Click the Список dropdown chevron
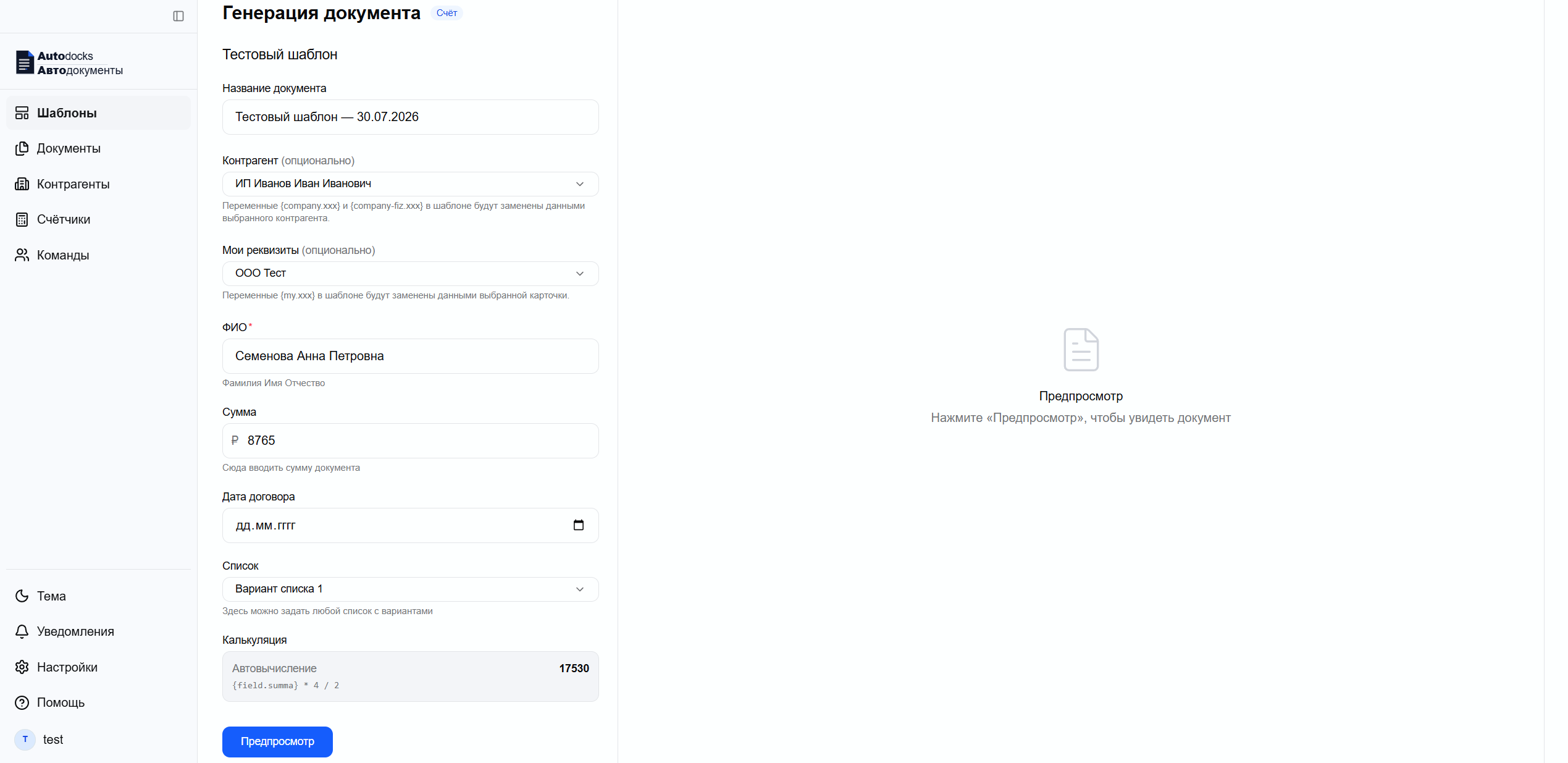The image size is (1568, 763). 580,589
